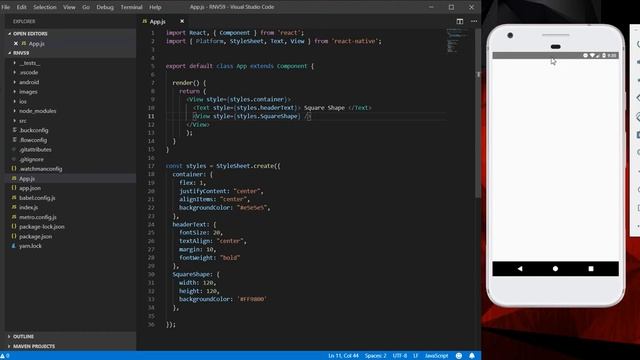The height and width of the screenshot is (360, 640).
Task: Click the feedback smiley icon
Action: (459, 356)
